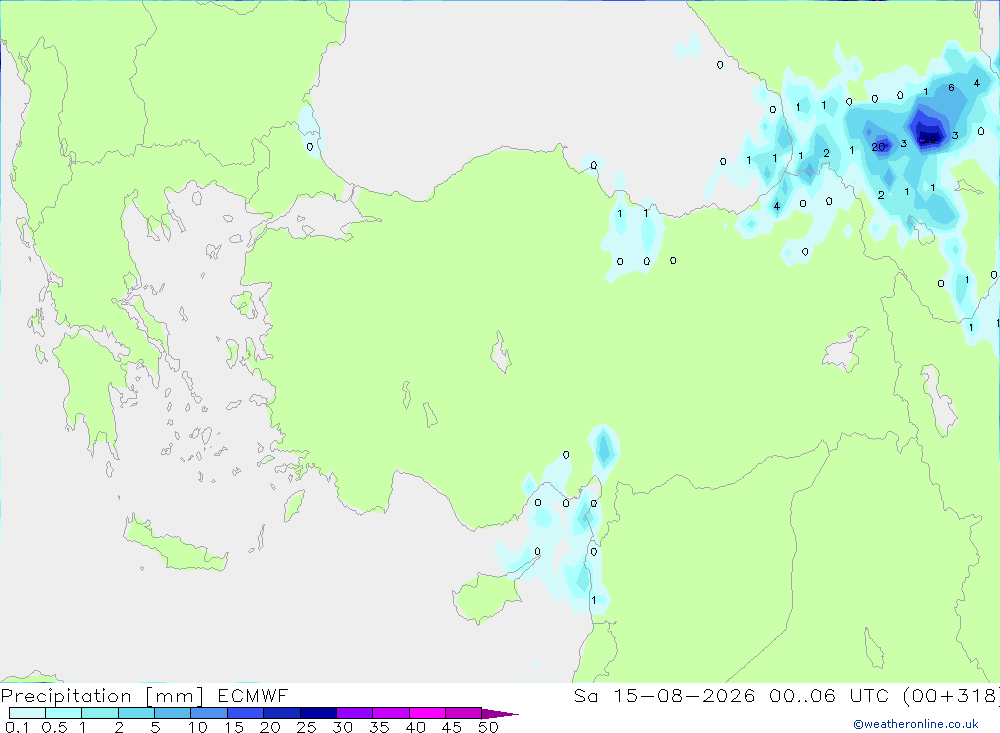Pick the 10–15 mm blue legend swatch
Viewport: 1000px width, 733px height.
coord(209,713)
